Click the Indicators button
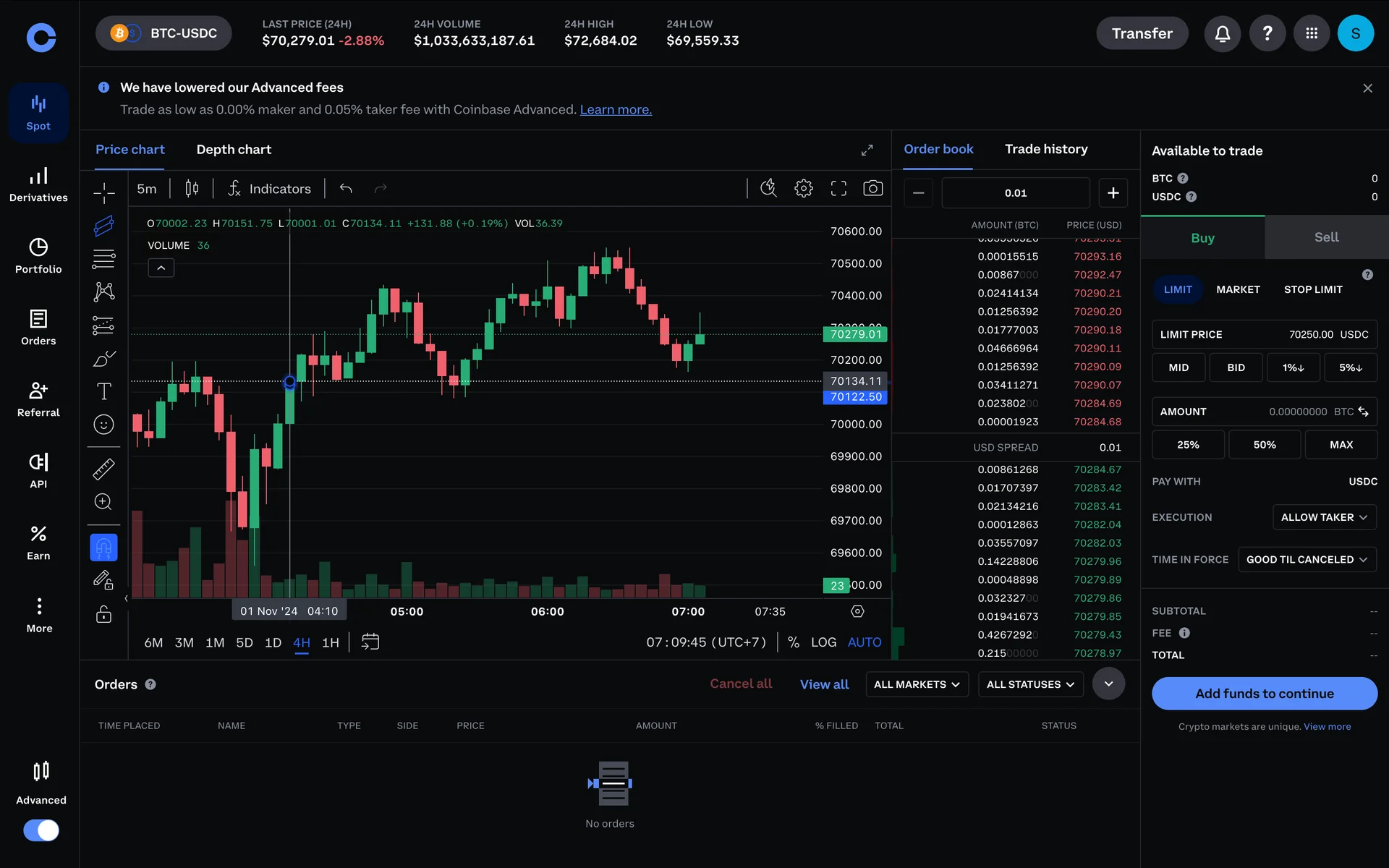The image size is (1389, 868). pos(269,189)
